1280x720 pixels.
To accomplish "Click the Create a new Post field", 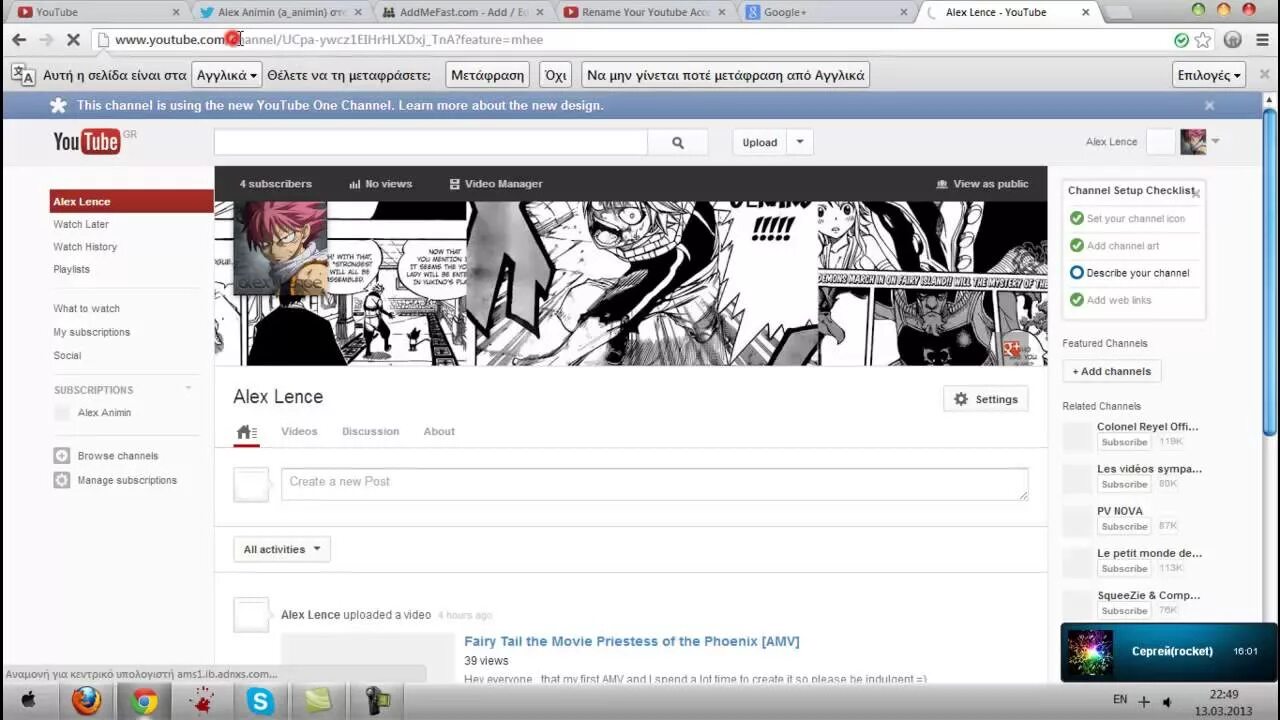I will tap(654, 484).
